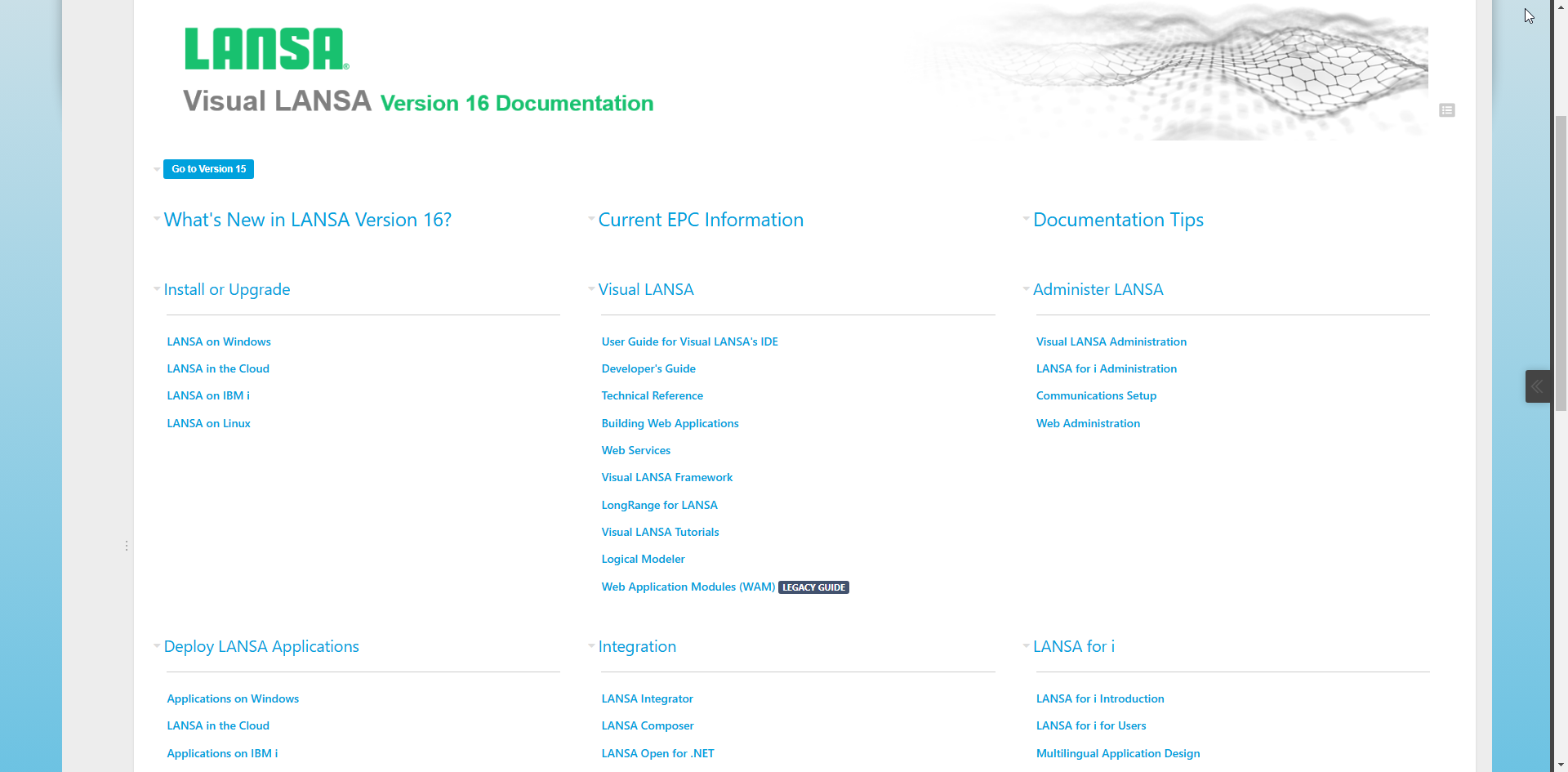Viewport: 1568px width, 772px height.
Task: Expand the side panel double-chevron tab
Action: 1537,386
